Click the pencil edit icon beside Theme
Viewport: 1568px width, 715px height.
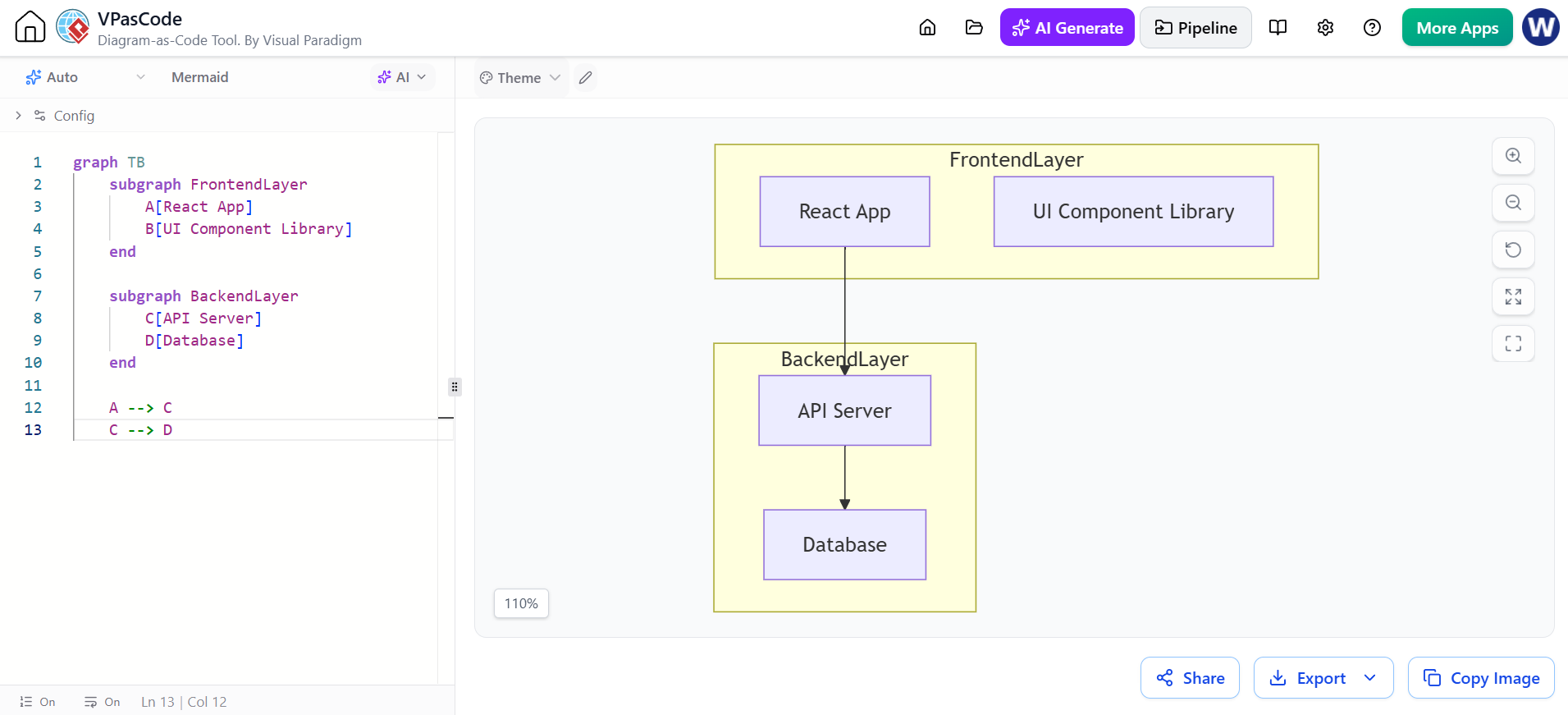pos(585,78)
